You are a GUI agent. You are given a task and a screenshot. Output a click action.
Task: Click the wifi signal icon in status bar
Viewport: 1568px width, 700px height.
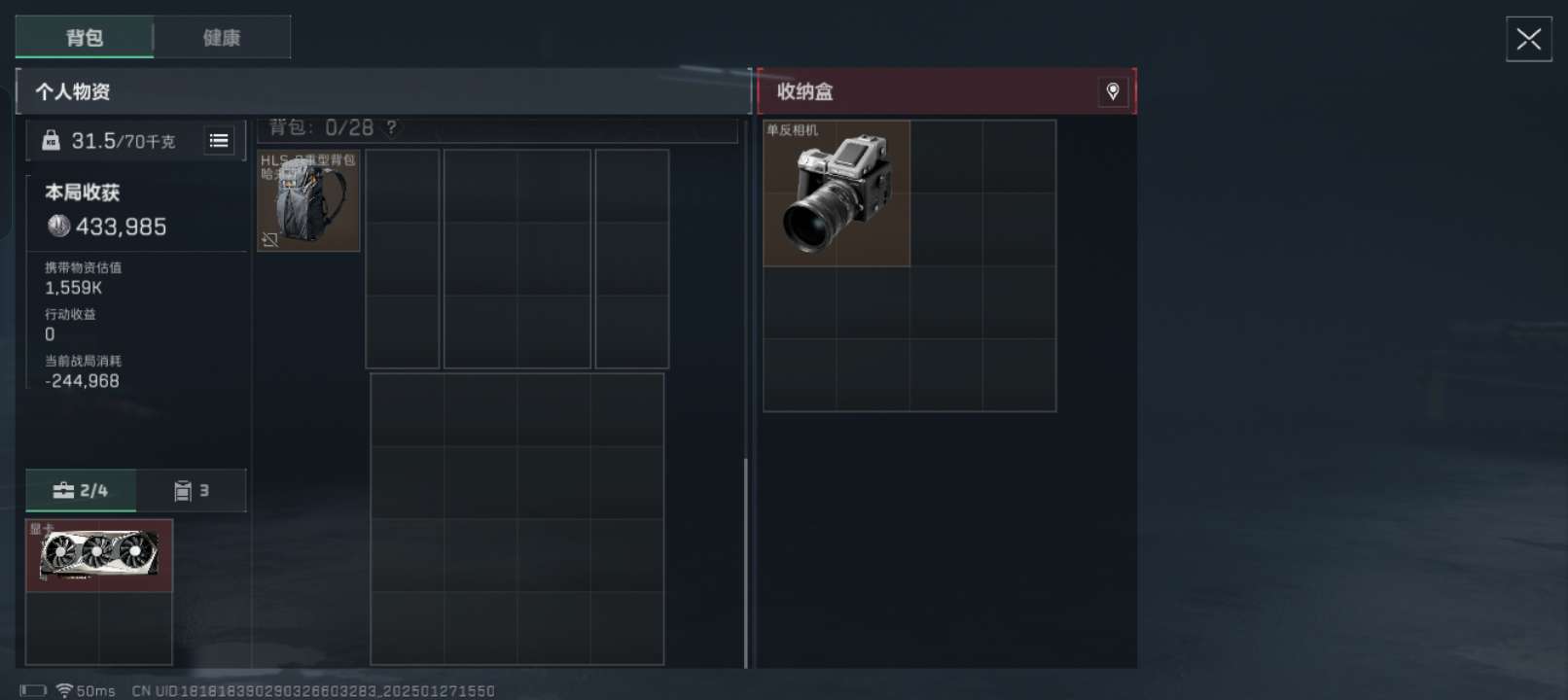tap(64, 690)
